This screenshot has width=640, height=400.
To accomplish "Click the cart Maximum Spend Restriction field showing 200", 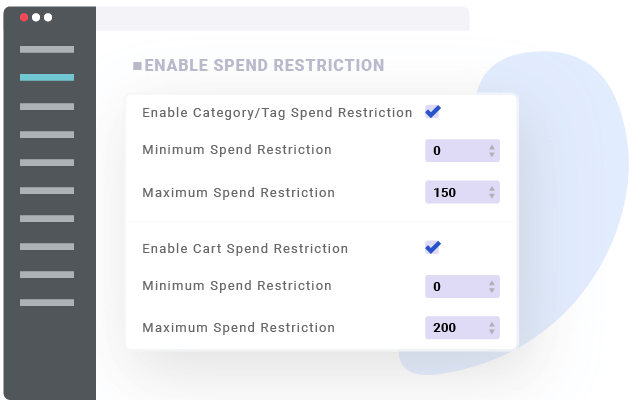I will pos(455,328).
